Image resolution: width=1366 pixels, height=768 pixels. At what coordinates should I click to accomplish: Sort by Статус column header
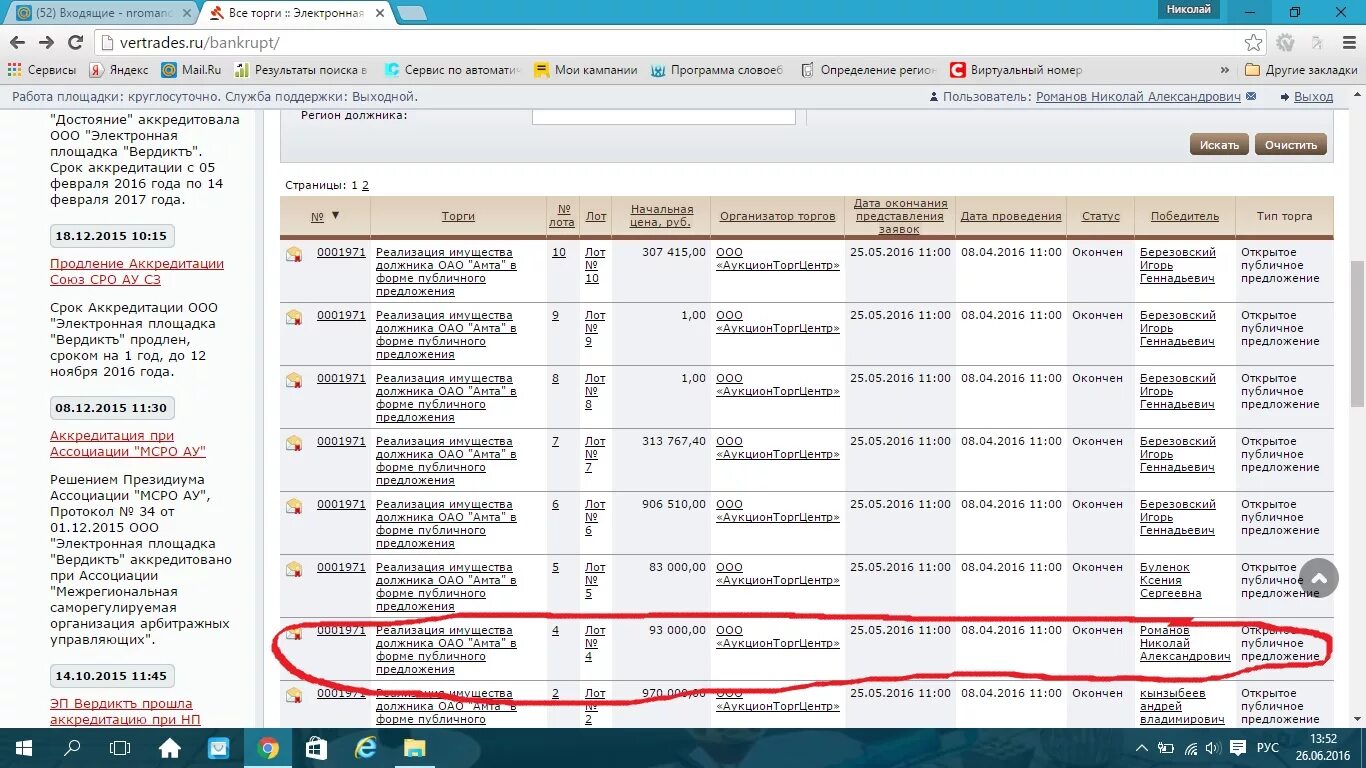pos(1100,216)
